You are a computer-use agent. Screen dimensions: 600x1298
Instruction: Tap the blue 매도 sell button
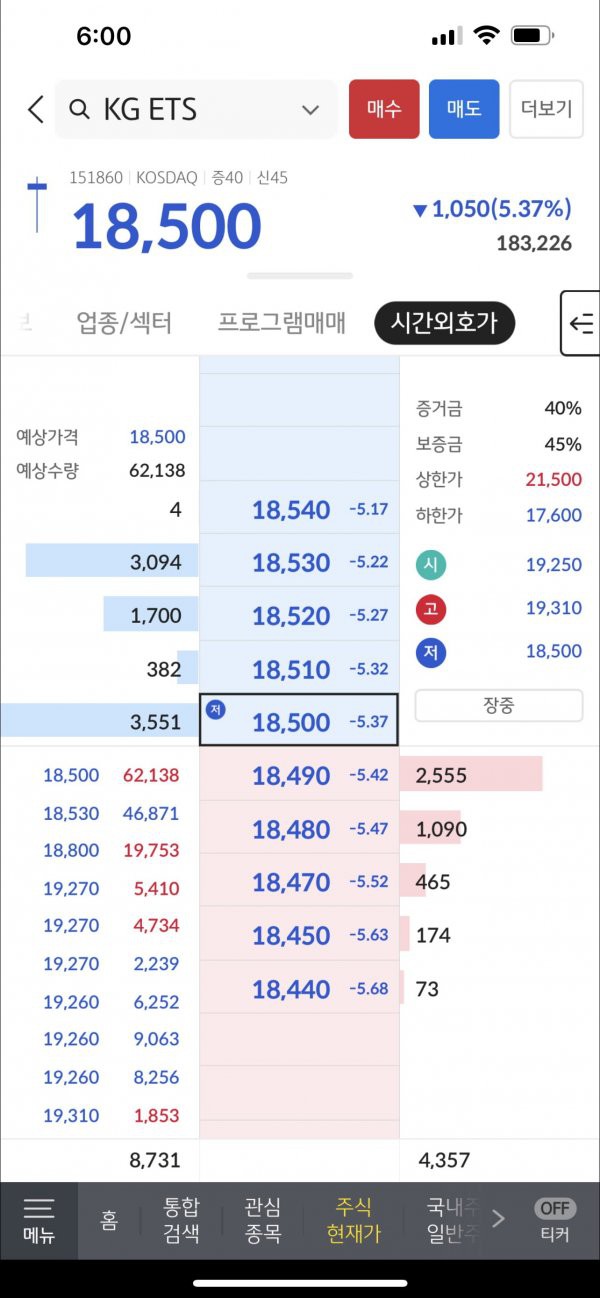pos(464,109)
